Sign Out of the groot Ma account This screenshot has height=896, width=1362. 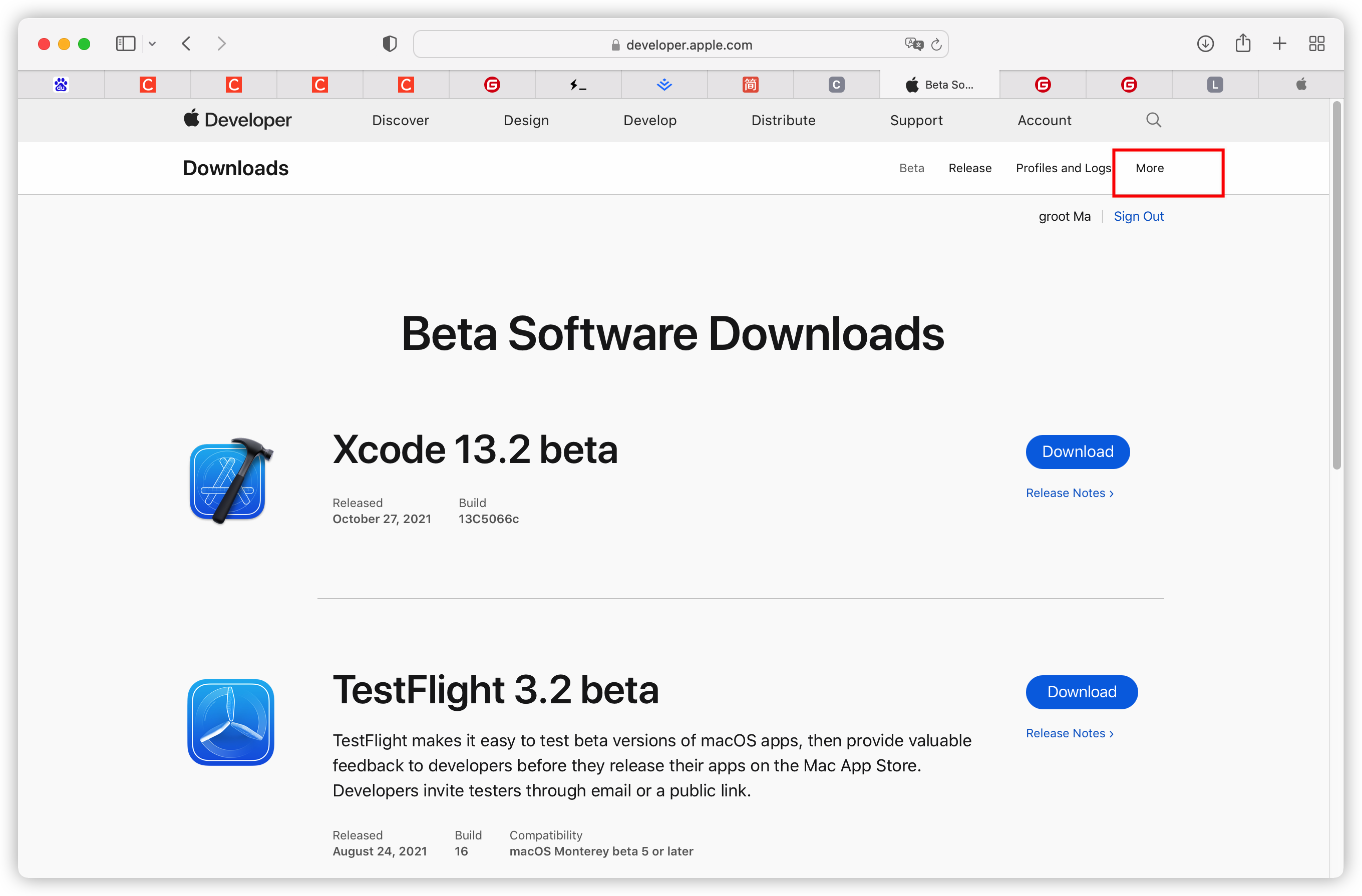click(1138, 216)
